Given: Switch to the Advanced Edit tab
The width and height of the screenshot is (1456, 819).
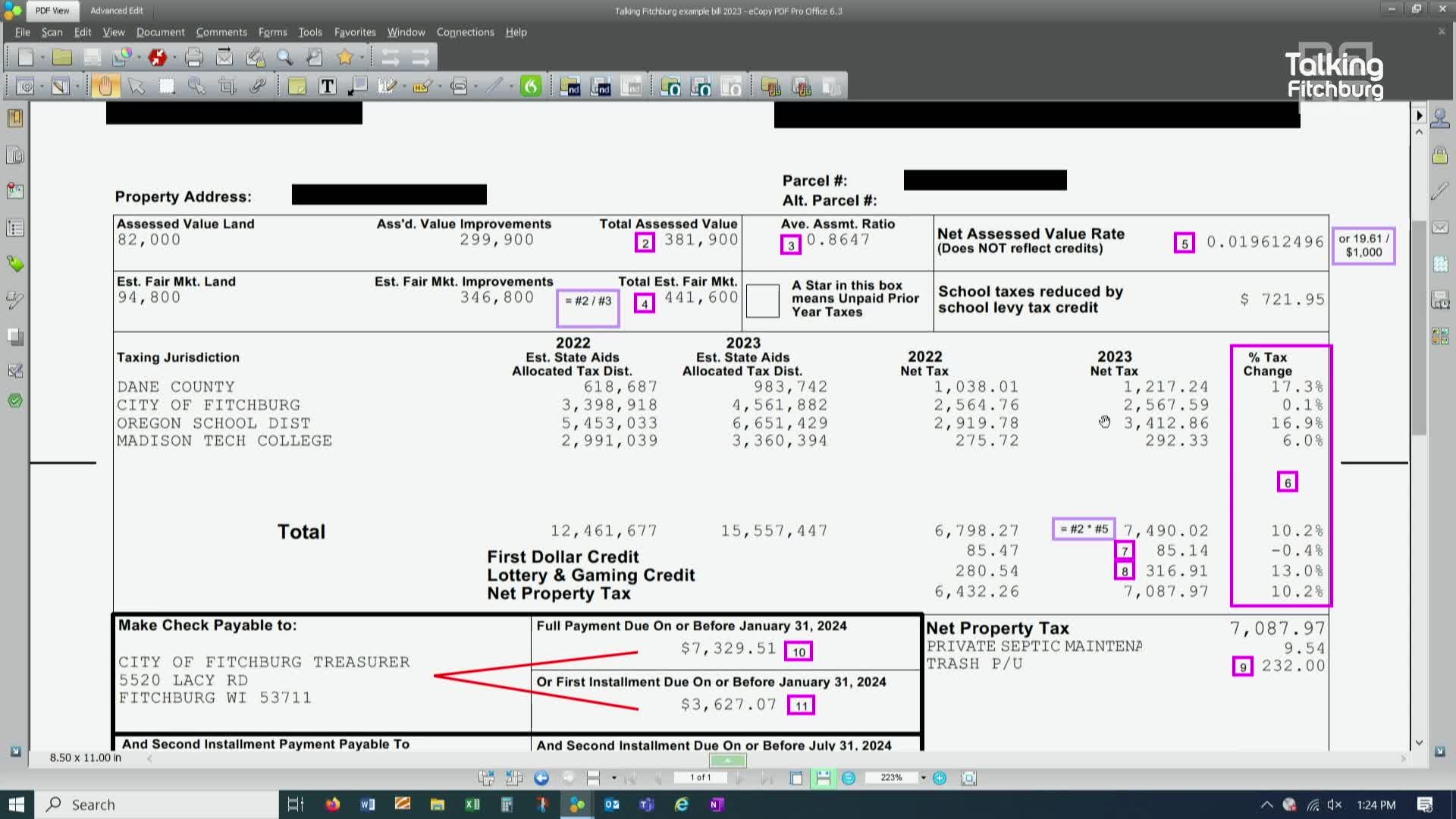Looking at the screenshot, I should [x=116, y=11].
